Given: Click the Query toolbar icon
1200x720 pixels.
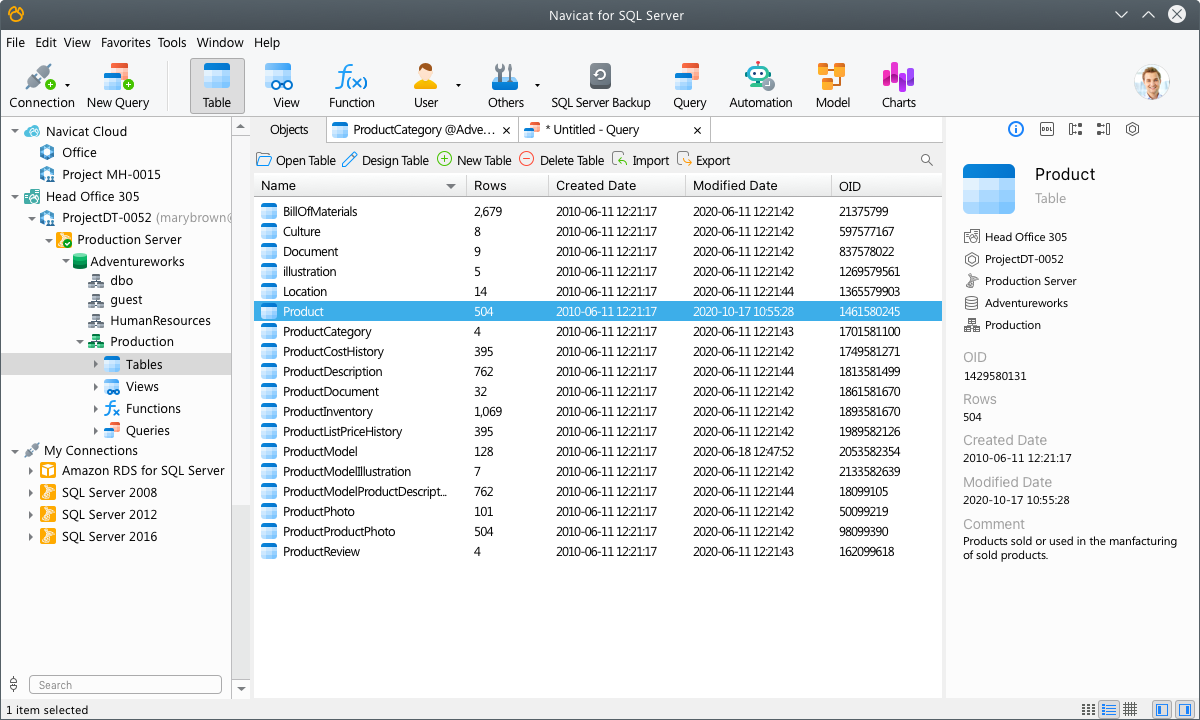Looking at the screenshot, I should click(x=689, y=78).
